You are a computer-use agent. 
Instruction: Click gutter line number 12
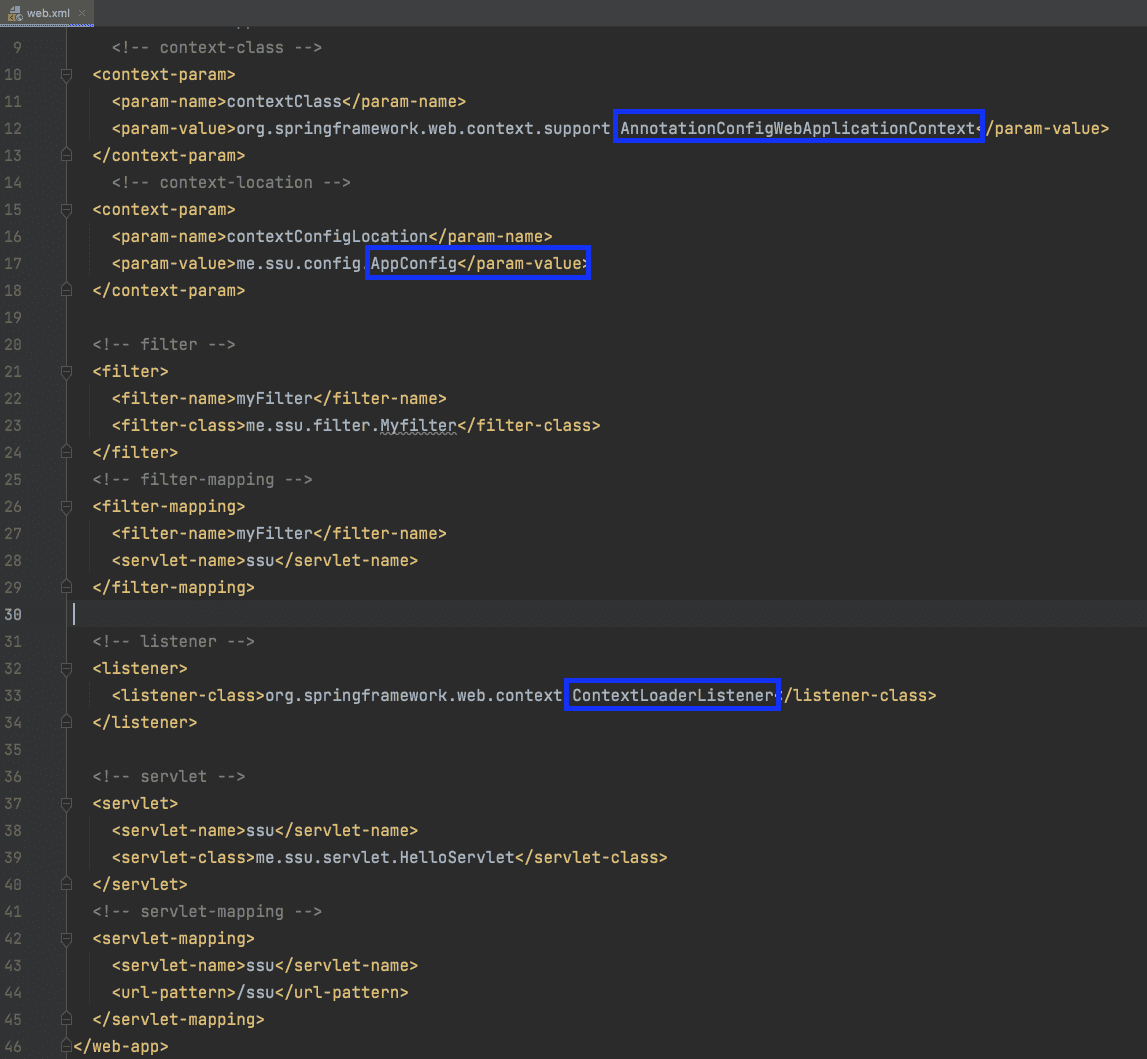click(13, 129)
